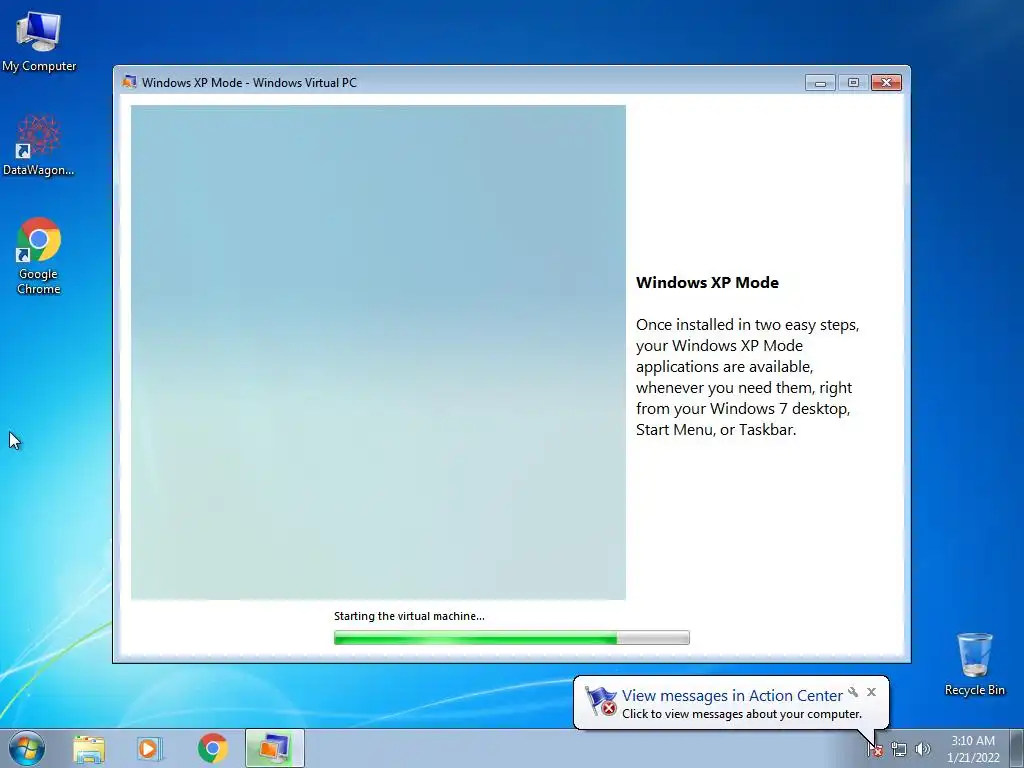Viewport: 1024px width, 768px height.
Task: Click the View messages in Action Center link
Action: 732,696
